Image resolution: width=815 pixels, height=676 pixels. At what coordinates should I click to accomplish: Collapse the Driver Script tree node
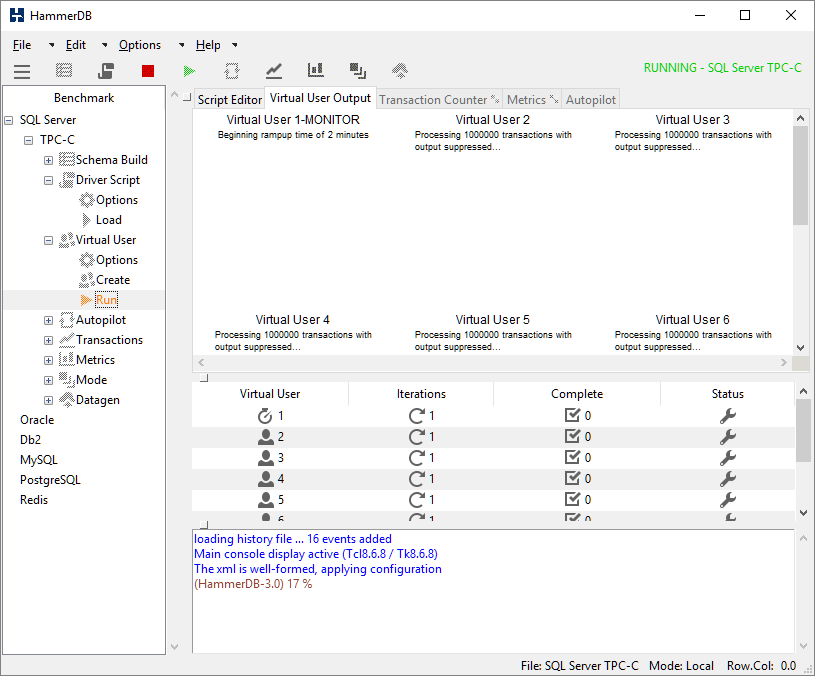(48, 180)
